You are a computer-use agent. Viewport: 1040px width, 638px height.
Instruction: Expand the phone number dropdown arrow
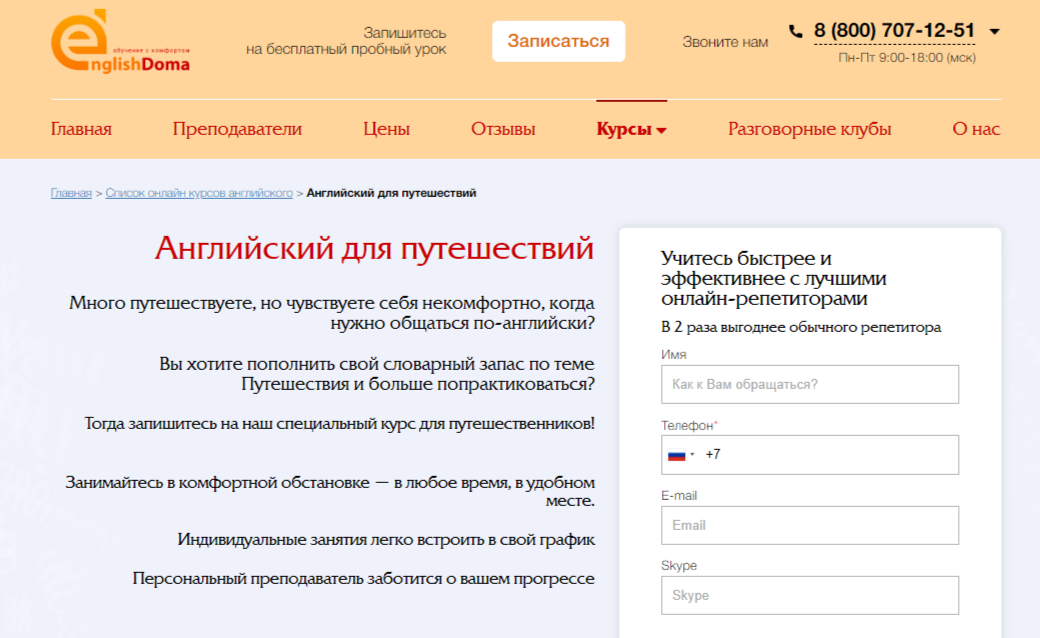(x=995, y=31)
